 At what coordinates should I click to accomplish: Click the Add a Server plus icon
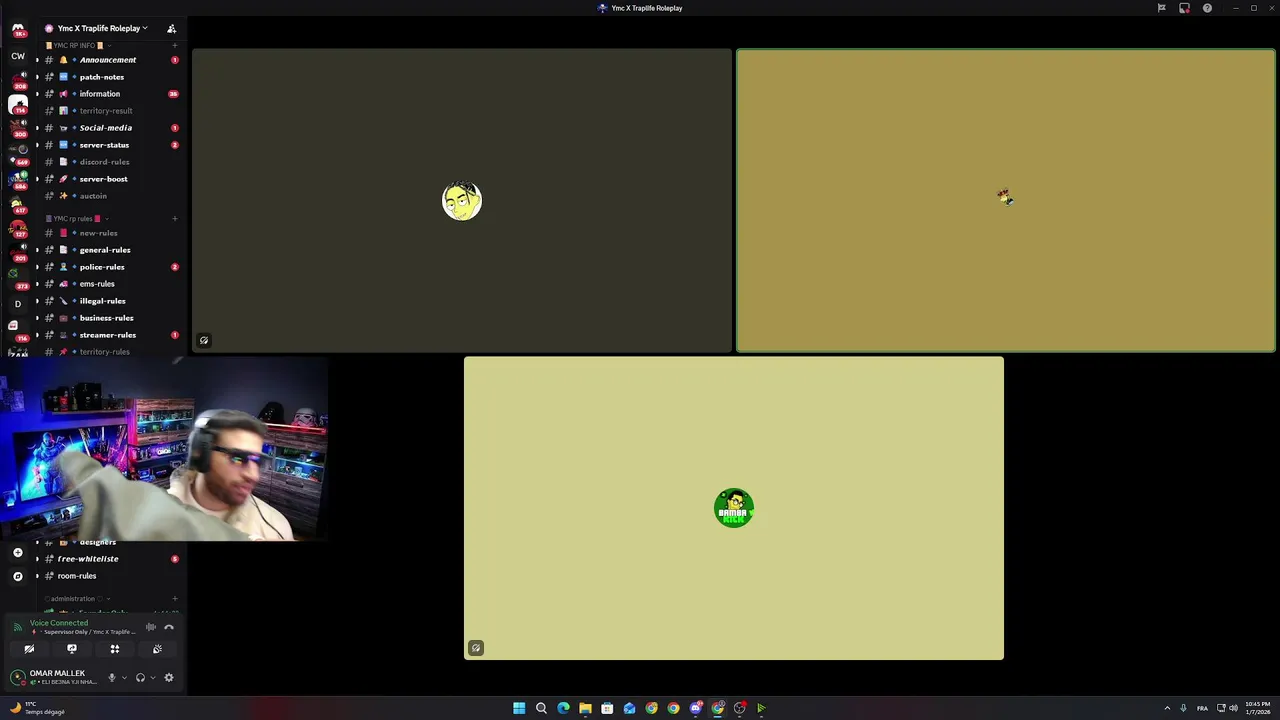point(18,552)
